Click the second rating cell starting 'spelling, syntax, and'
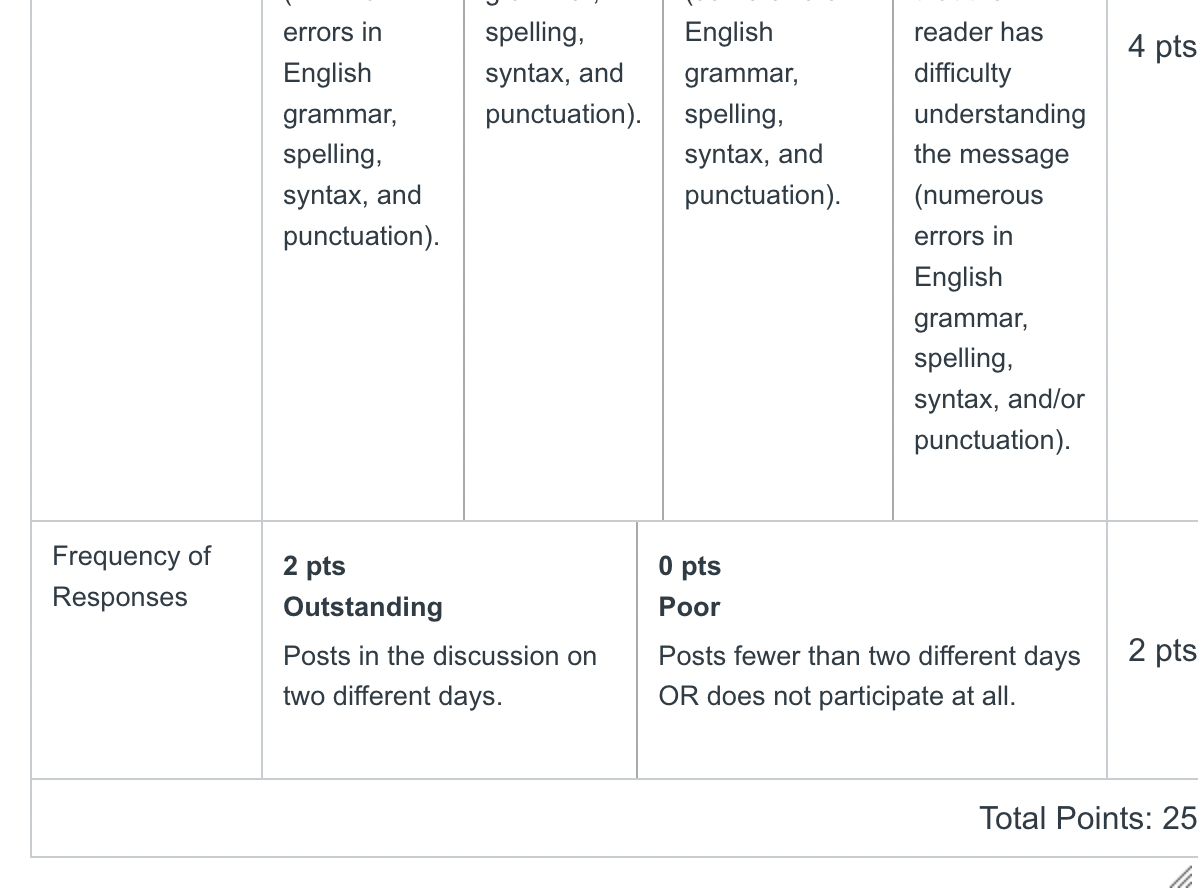 coord(564,260)
